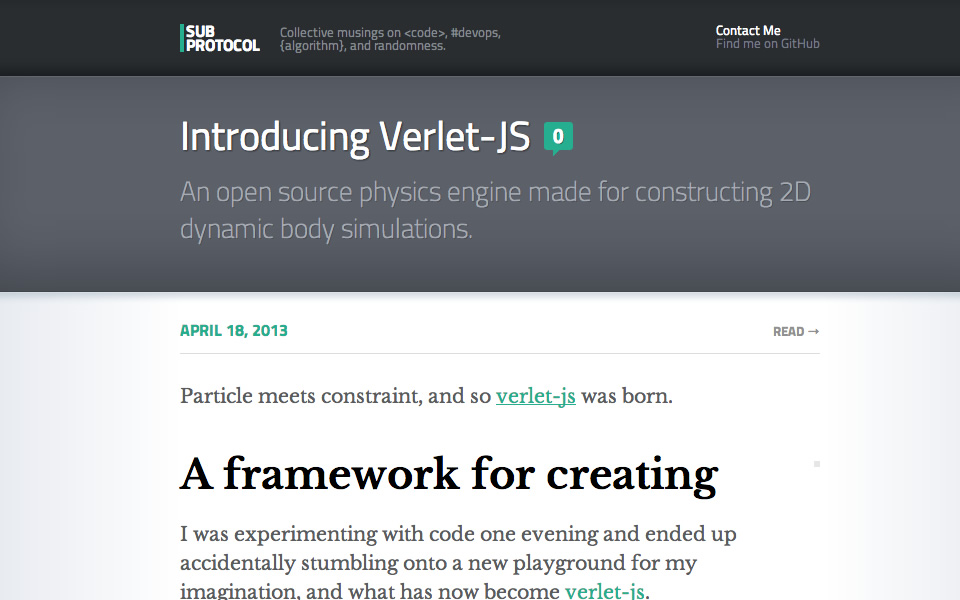Open the Introducing Verlet-JS post title
960x600 pixels.
point(355,137)
